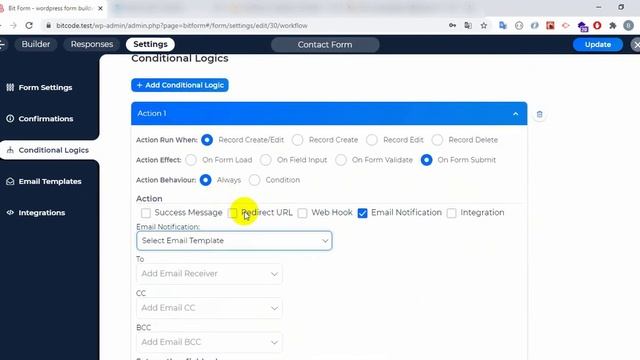Select Always action behaviour

pos(206,180)
